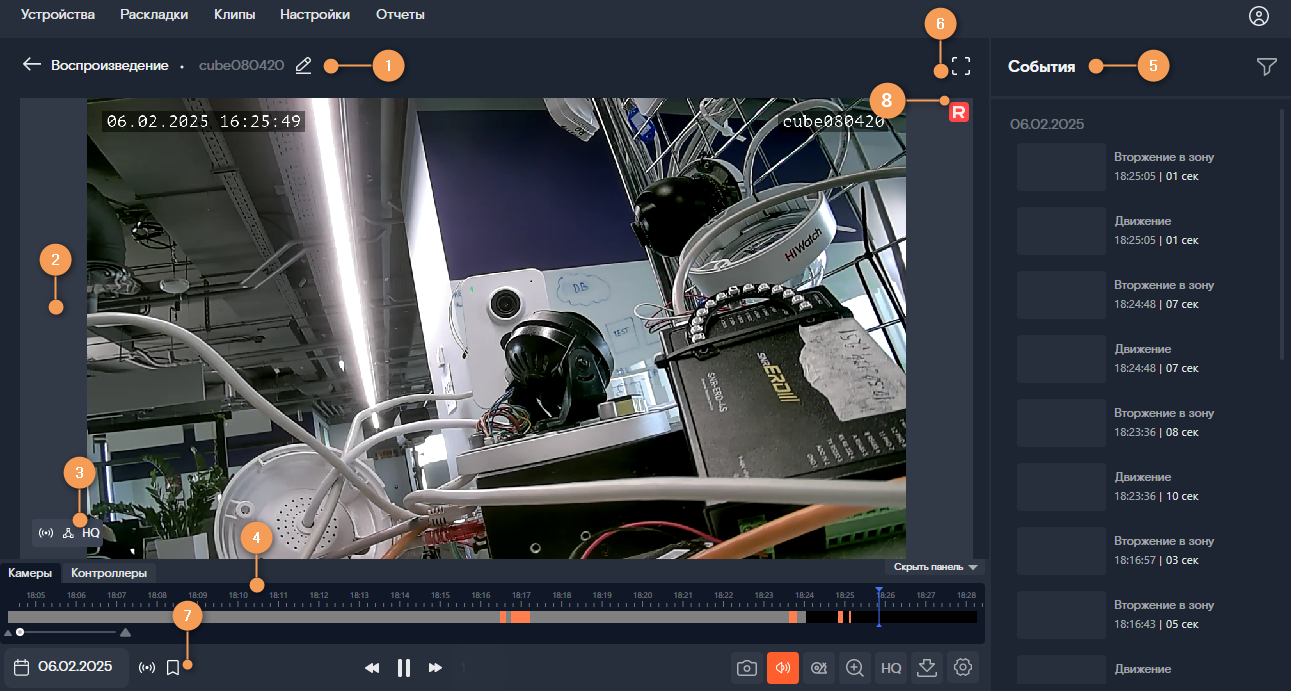Take a snapshot with the camera icon
The width and height of the screenshot is (1291, 691).
[746, 668]
